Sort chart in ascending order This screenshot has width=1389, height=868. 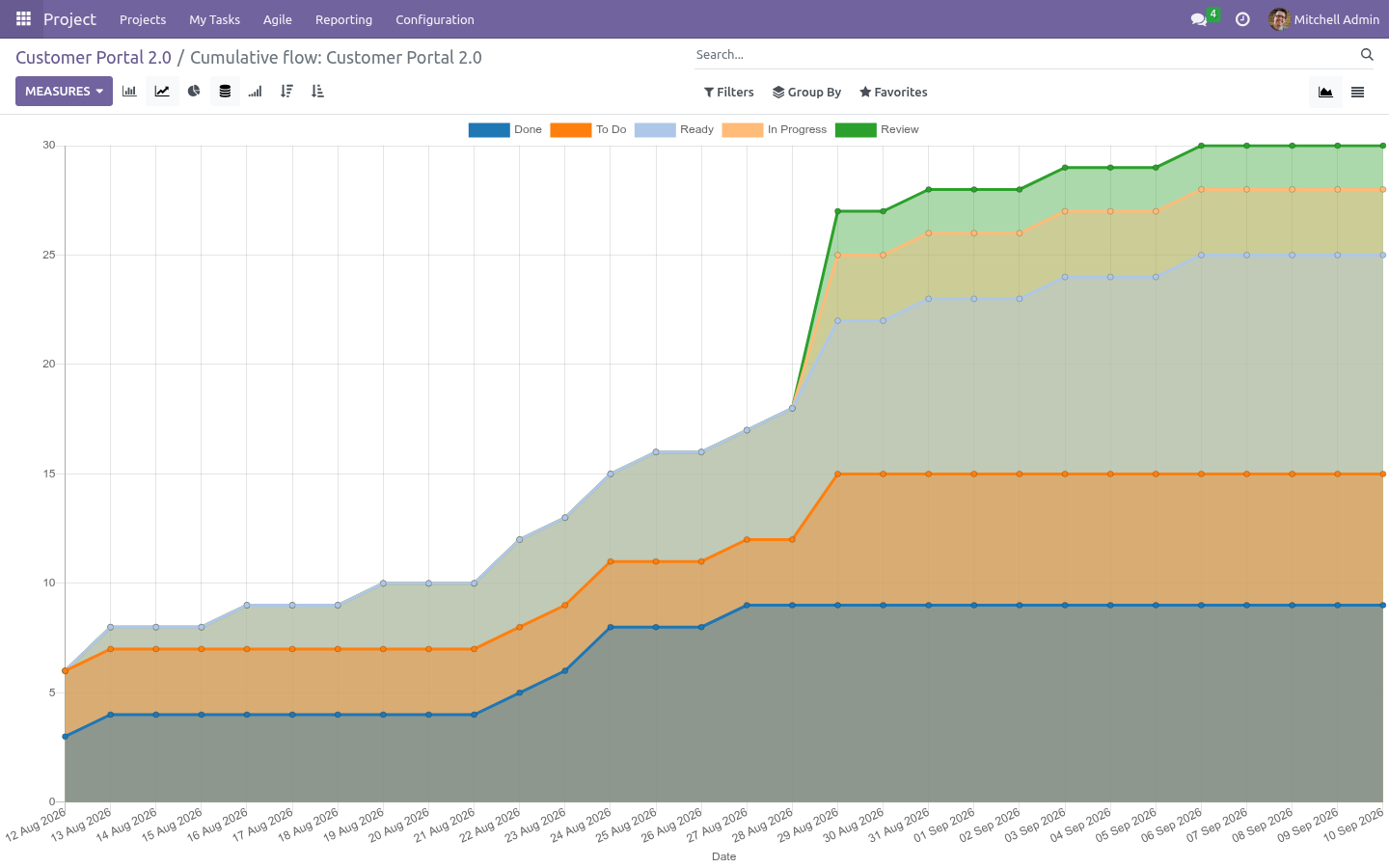click(x=317, y=92)
